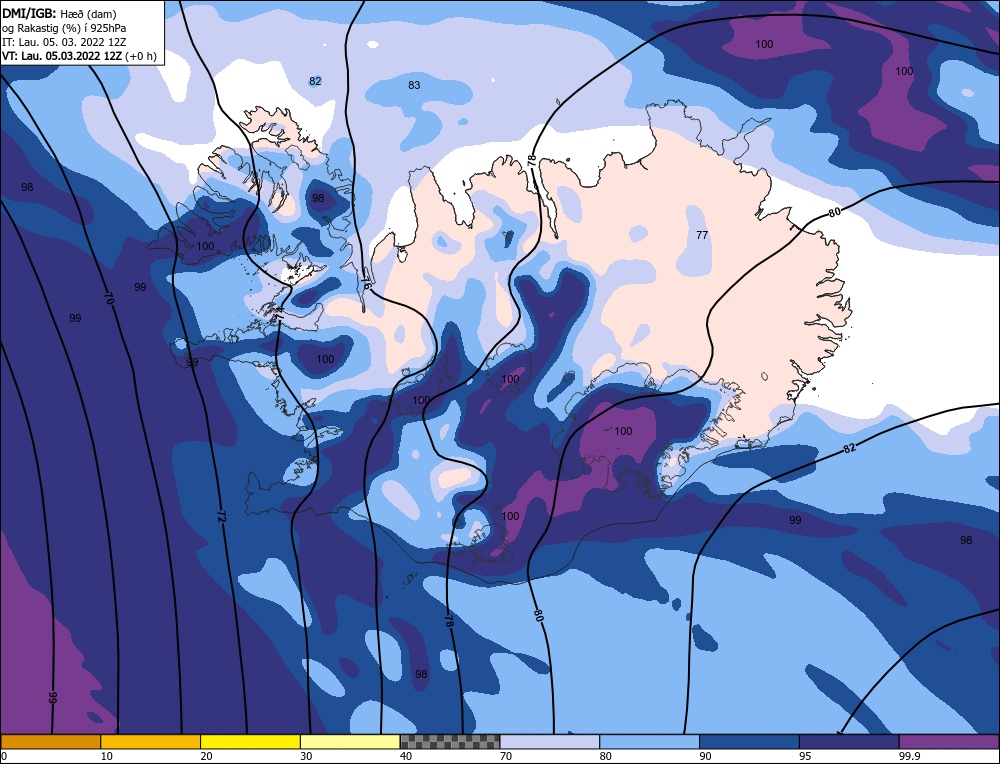Screen dimensions: 1000x764
Task: Click the 'IT: Lau. 05. 03. 2022 12Z' line
Action: point(64,42)
